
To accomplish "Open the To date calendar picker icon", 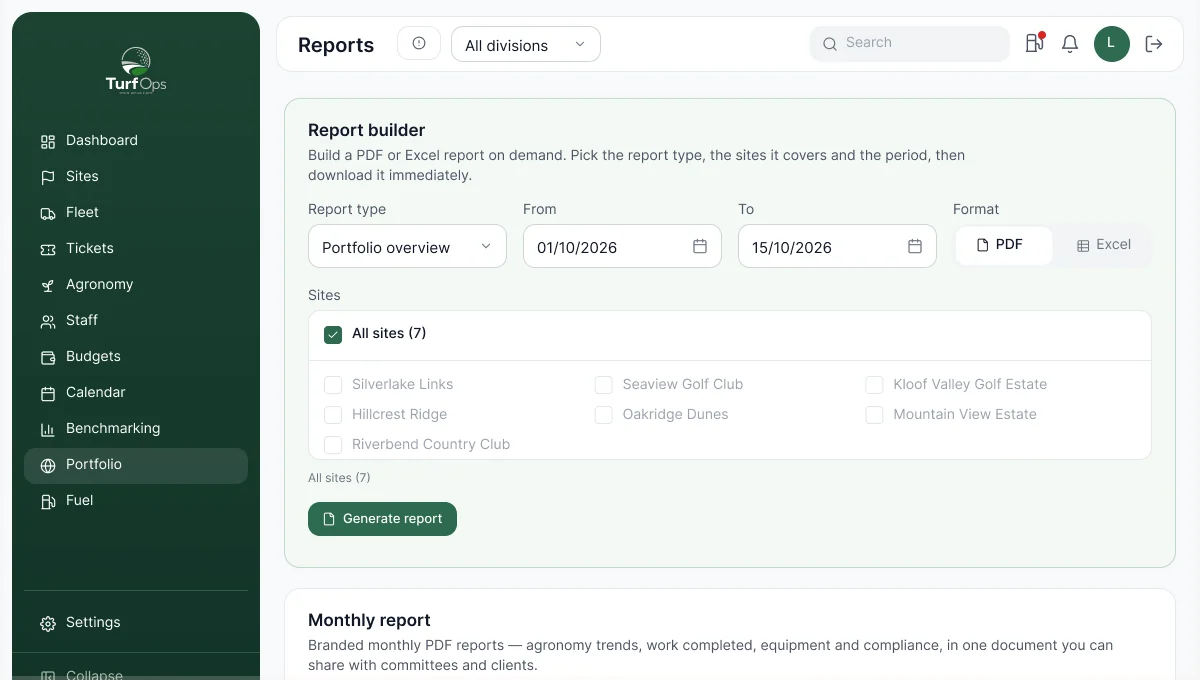I will click(915, 246).
